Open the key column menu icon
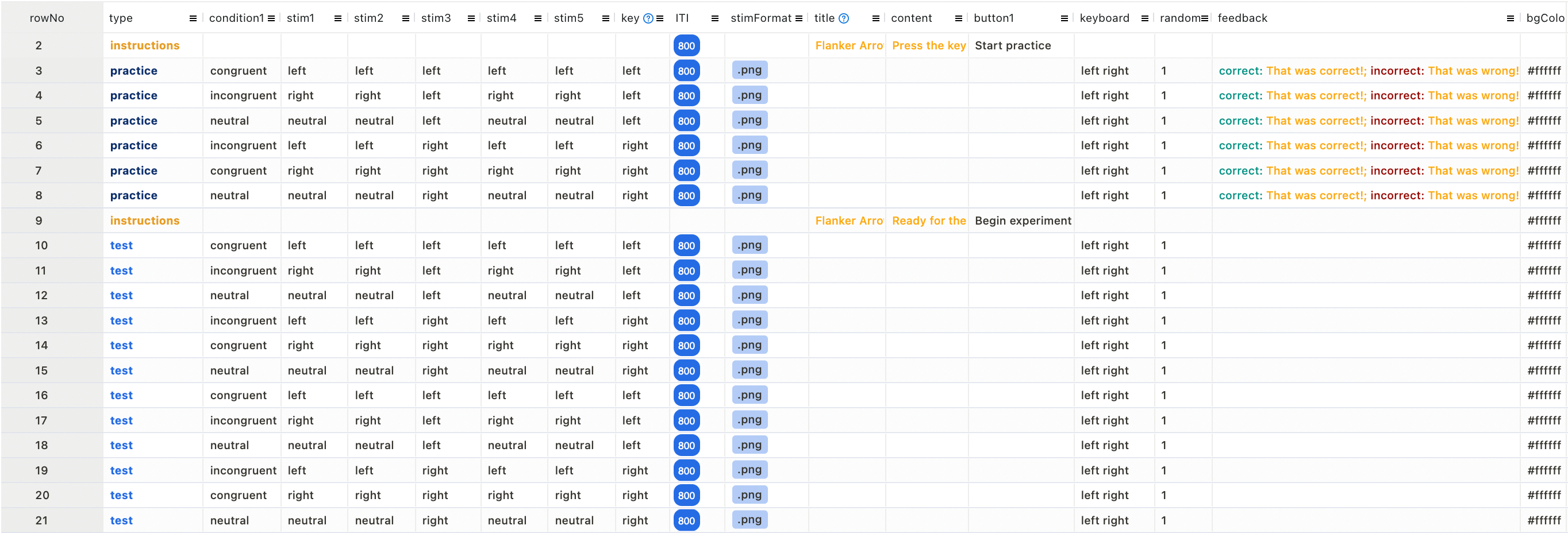1568x533 pixels. (660, 18)
